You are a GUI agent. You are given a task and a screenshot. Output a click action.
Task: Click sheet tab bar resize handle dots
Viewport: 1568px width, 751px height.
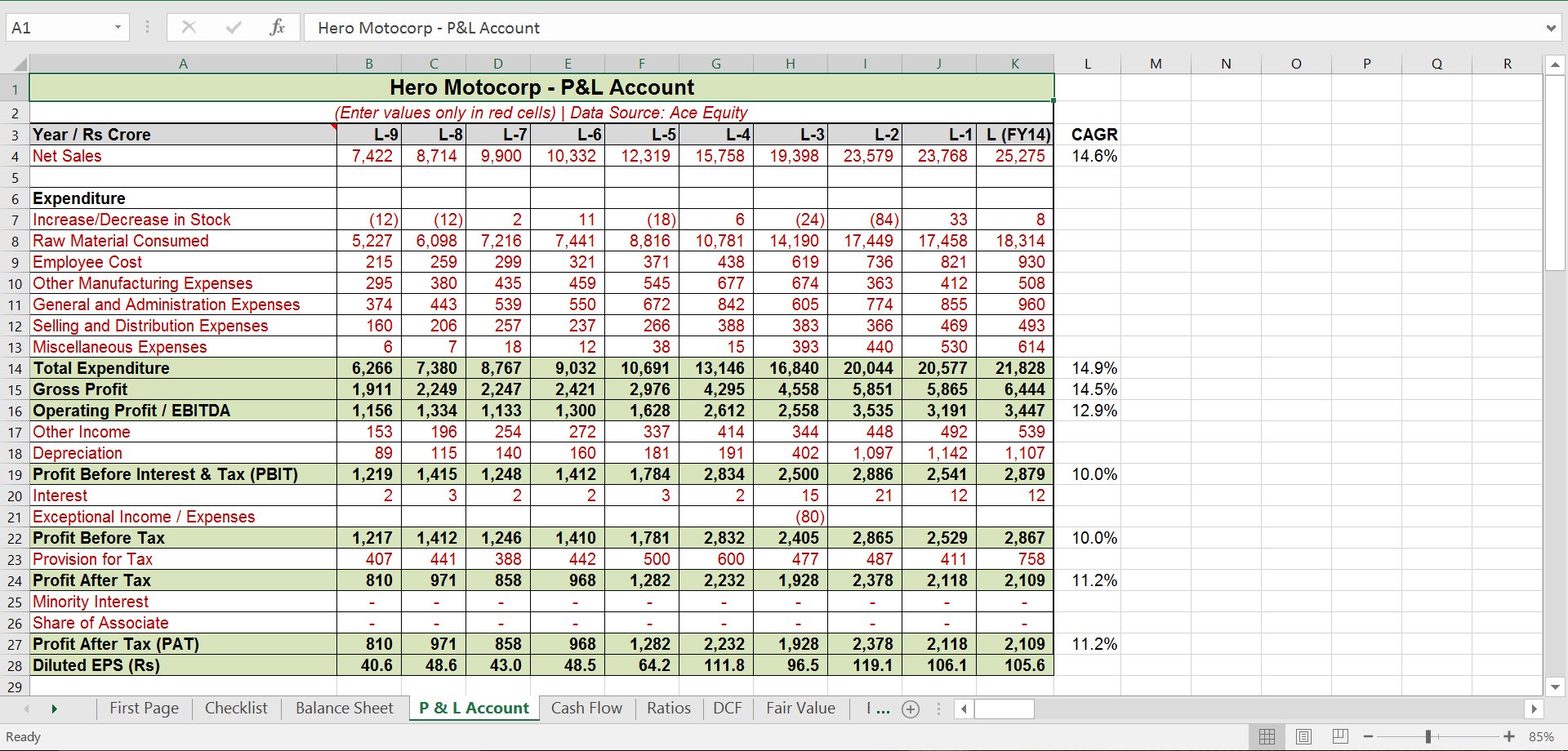coord(938,709)
